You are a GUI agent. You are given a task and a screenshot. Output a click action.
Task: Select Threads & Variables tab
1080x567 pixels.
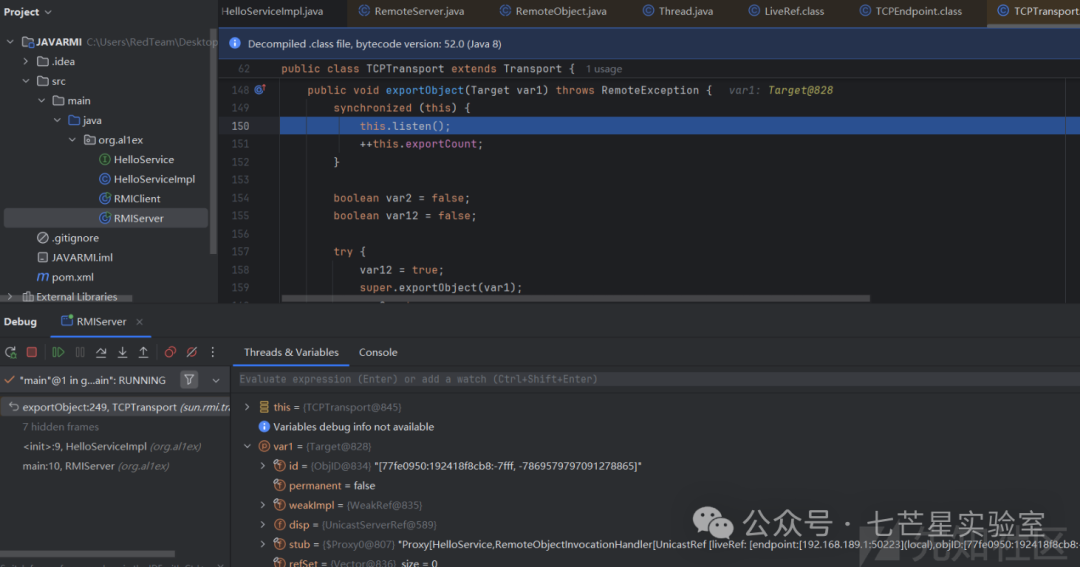pos(291,352)
